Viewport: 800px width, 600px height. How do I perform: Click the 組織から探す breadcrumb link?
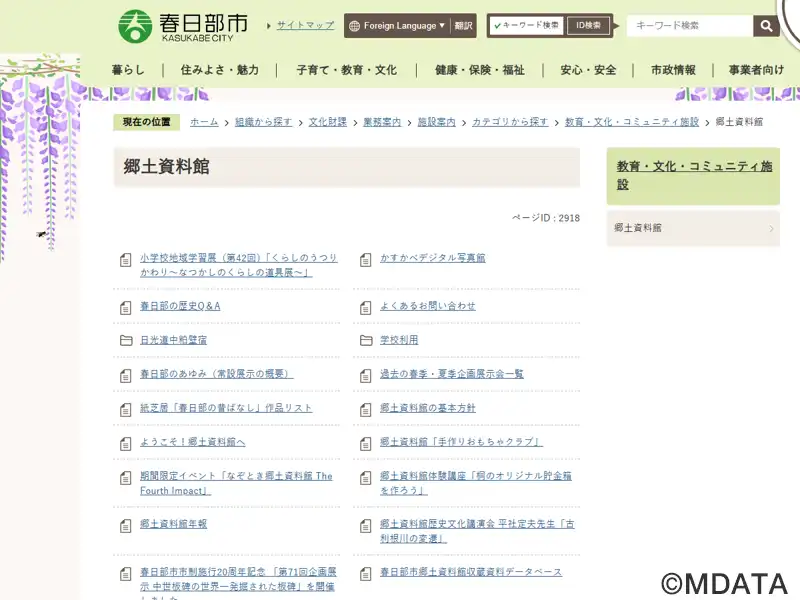263,122
